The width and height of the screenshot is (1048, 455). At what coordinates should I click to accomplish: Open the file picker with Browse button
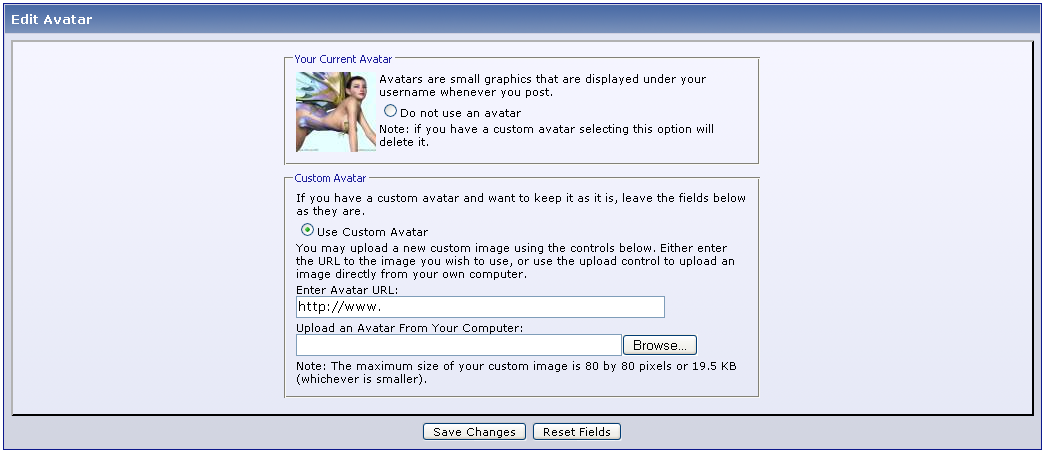(x=660, y=345)
